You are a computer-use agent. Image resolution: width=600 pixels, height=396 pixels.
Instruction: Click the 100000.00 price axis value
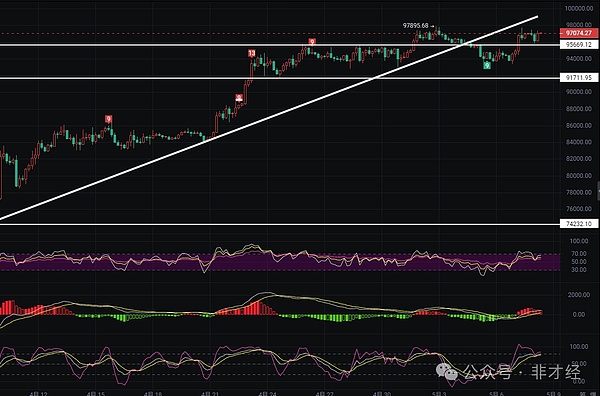click(x=579, y=8)
